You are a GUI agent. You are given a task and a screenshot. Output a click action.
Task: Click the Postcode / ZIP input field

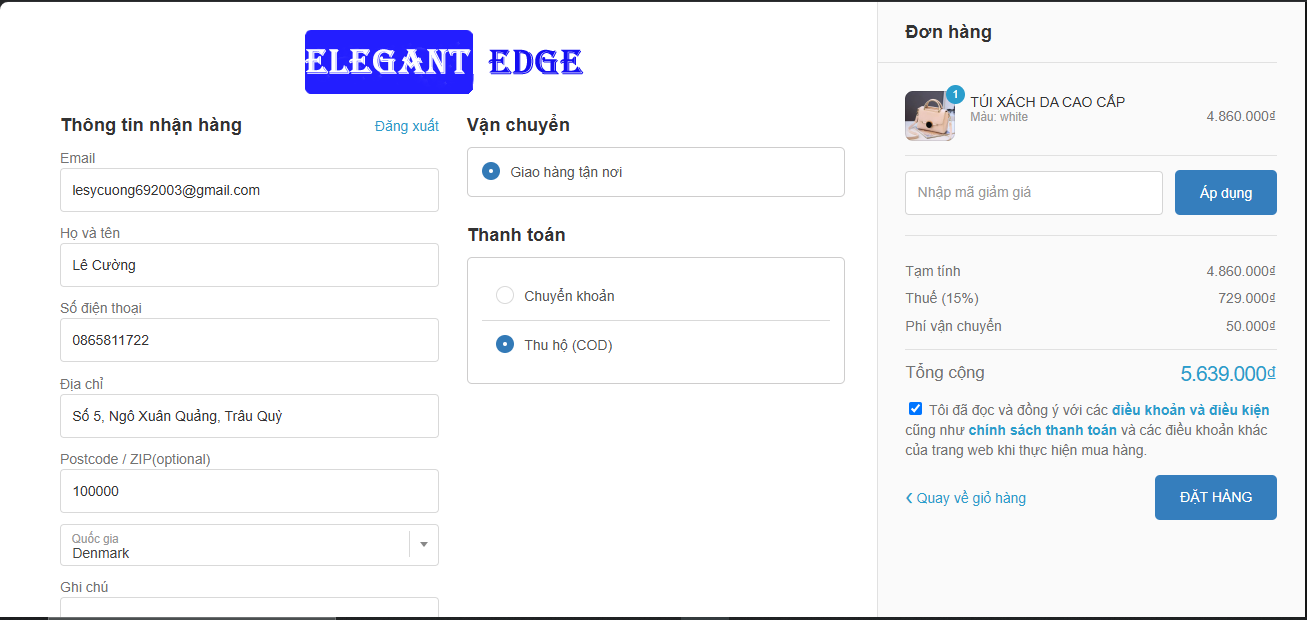[x=249, y=491]
